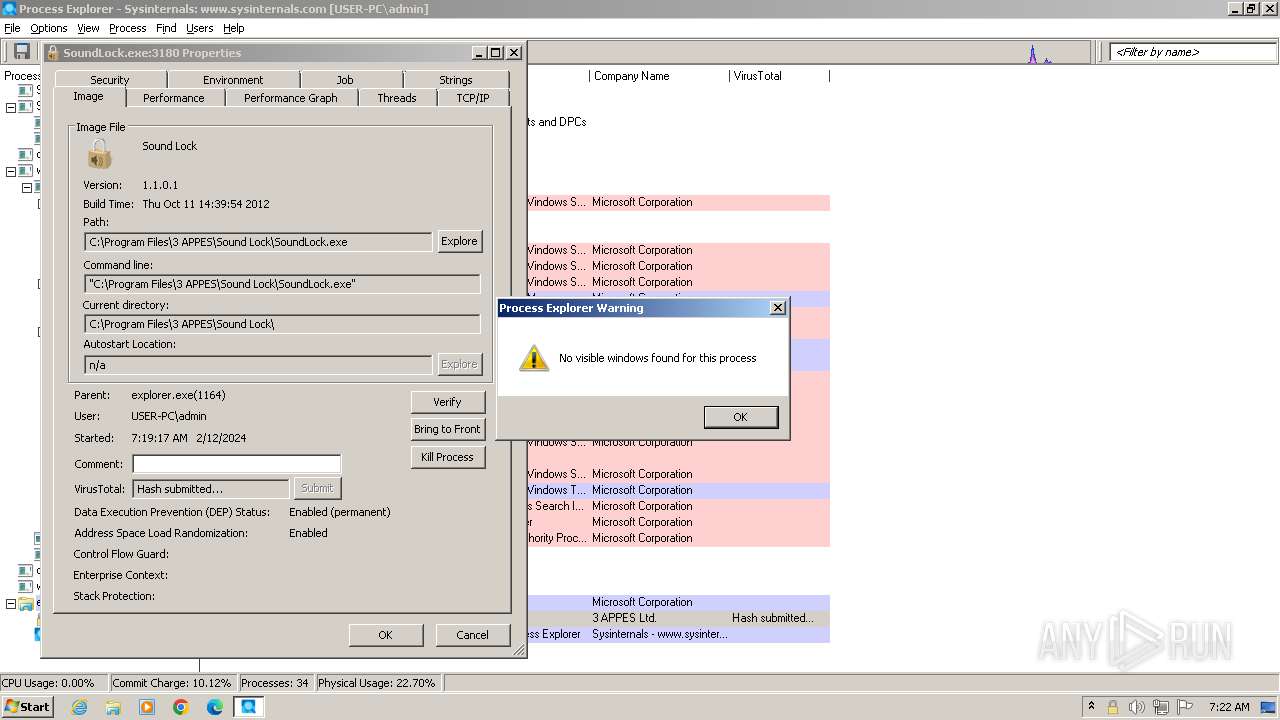Image resolution: width=1280 pixels, height=720 pixels.
Task: Click the Path text field
Action: point(258,242)
